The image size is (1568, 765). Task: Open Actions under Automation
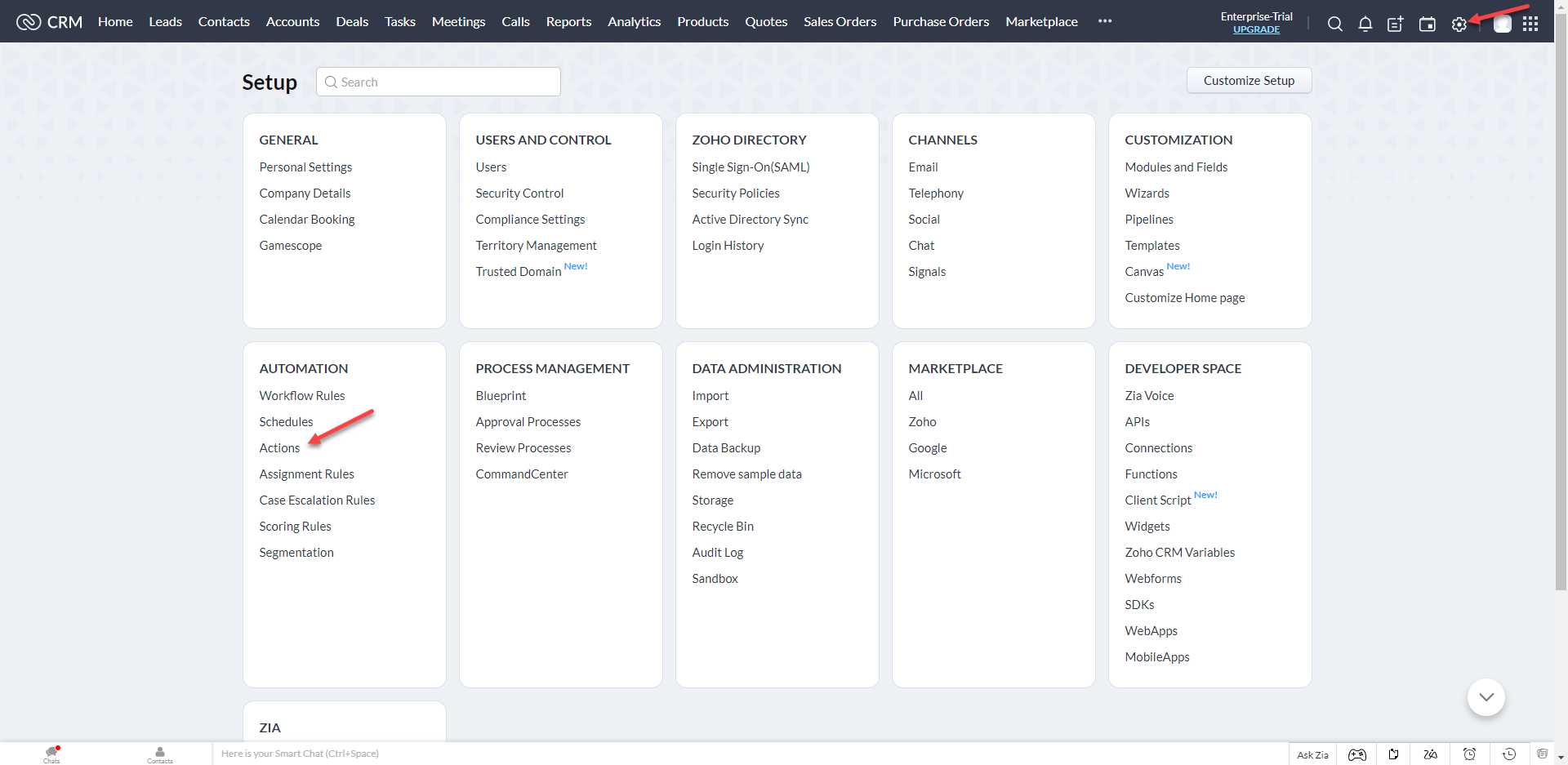pyautogui.click(x=279, y=447)
